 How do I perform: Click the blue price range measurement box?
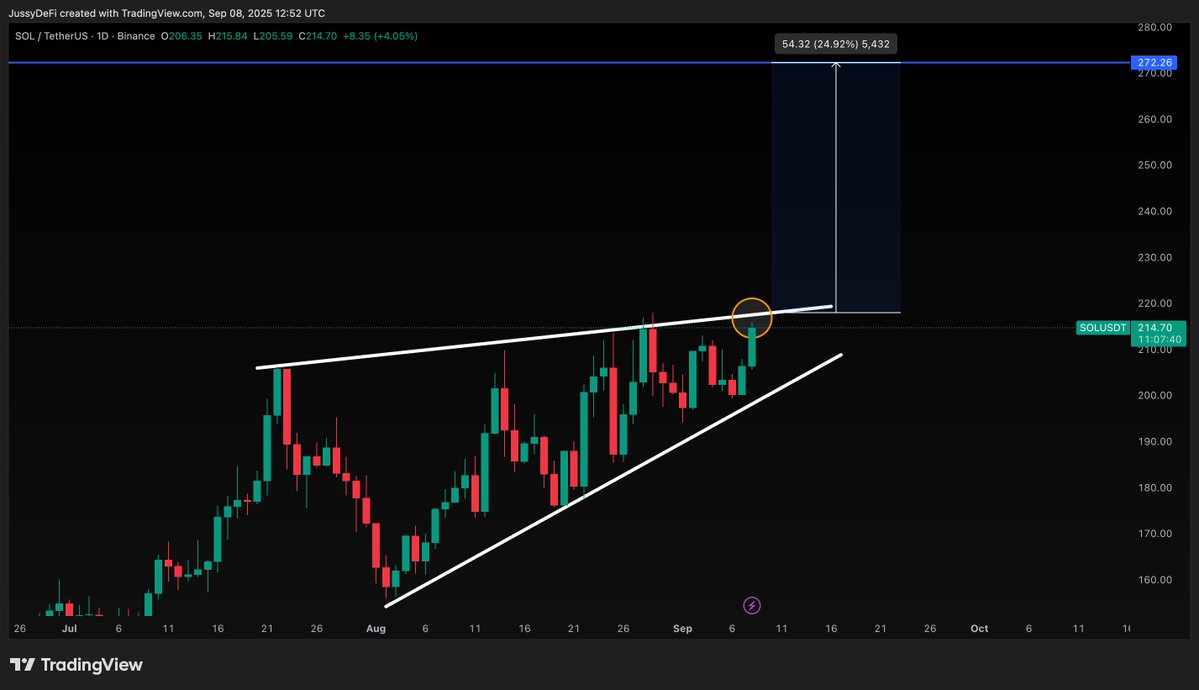[x=835, y=187]
